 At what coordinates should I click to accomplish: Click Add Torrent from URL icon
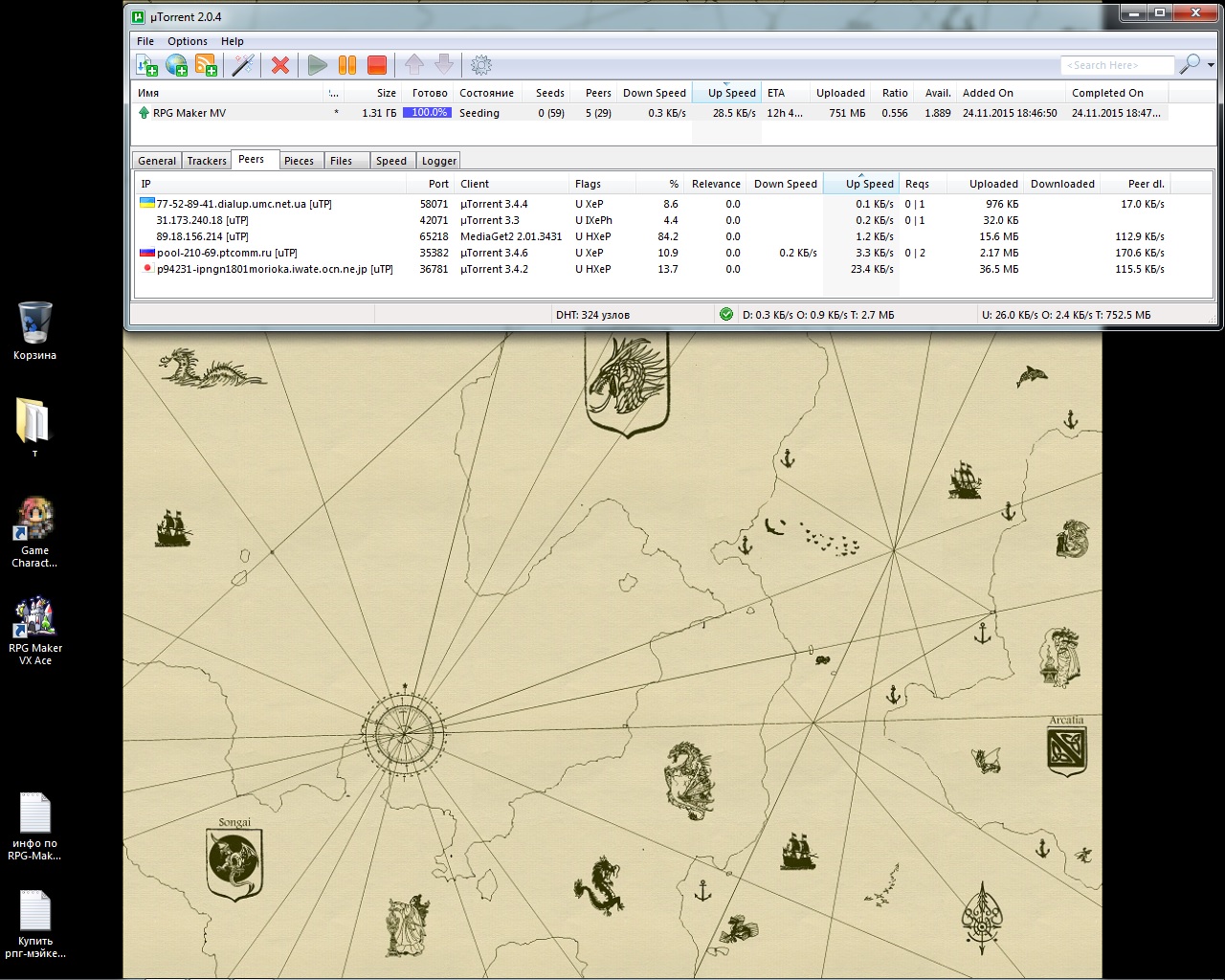coord(176,64)
